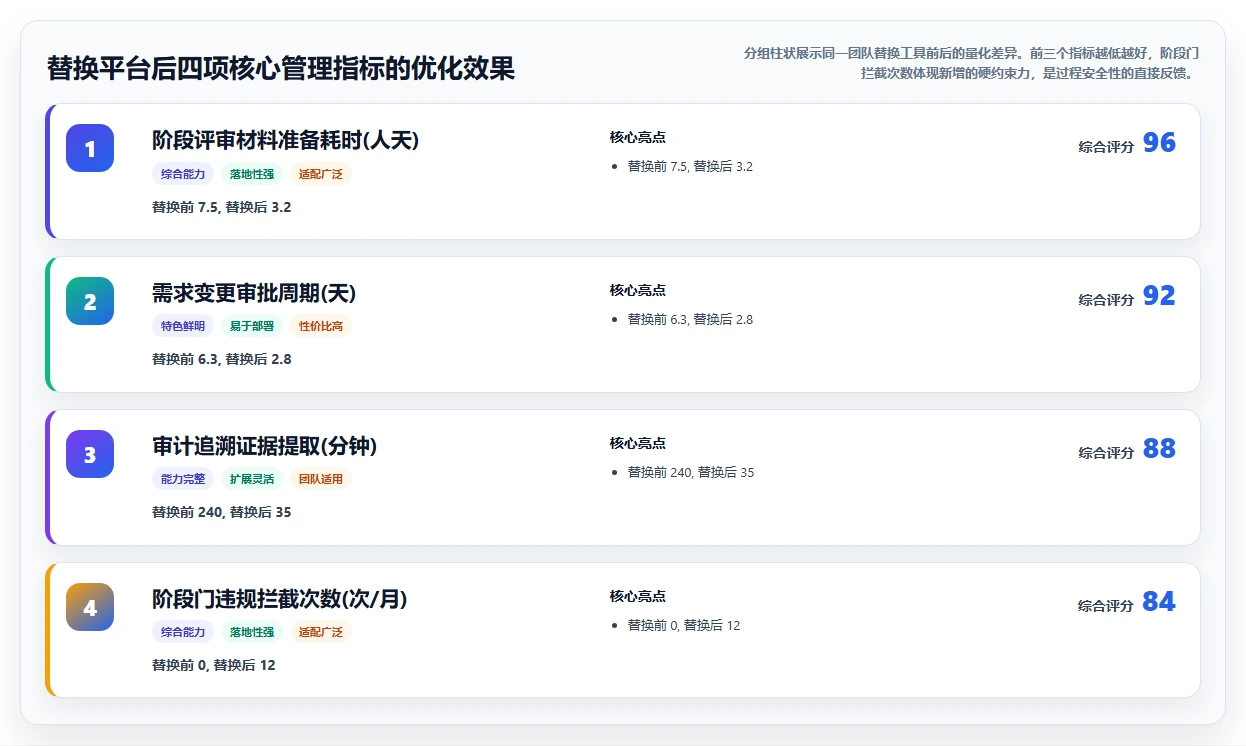Click 综合评分 label beside score 92
The image size is (1246, 746).
tap(1106, 300)
